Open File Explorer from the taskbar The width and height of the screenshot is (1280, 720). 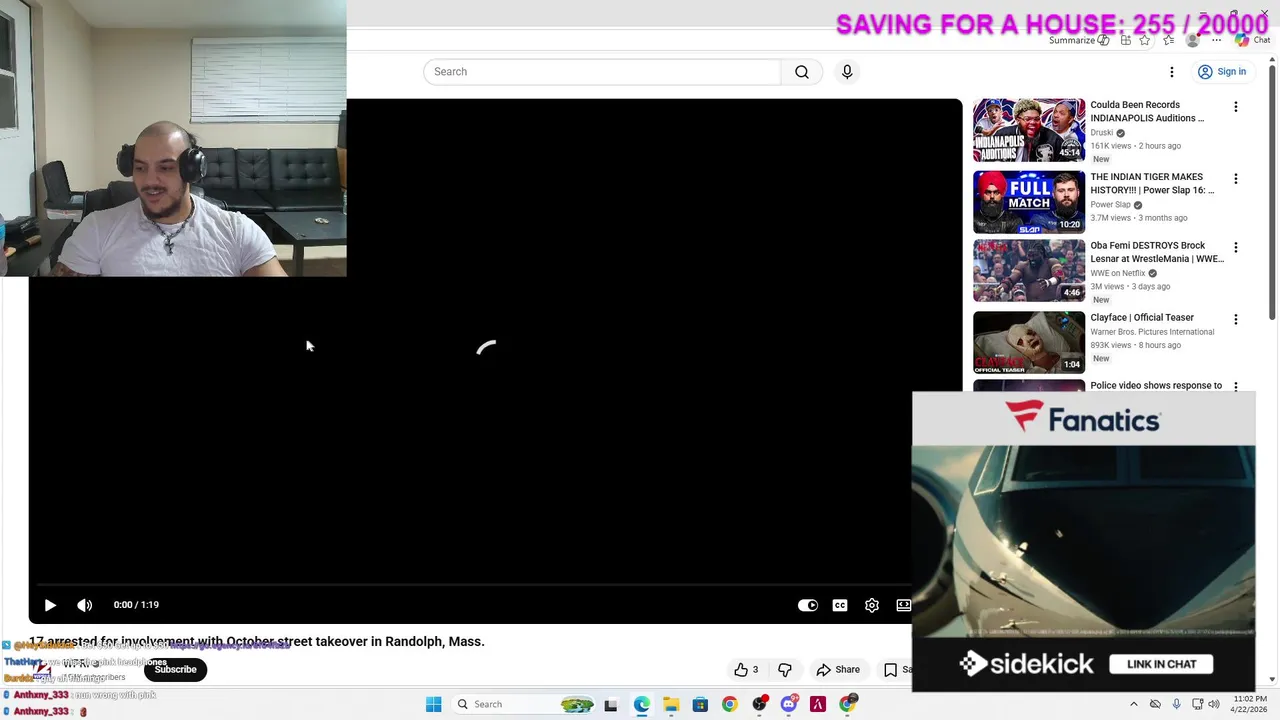coord(670,704)
